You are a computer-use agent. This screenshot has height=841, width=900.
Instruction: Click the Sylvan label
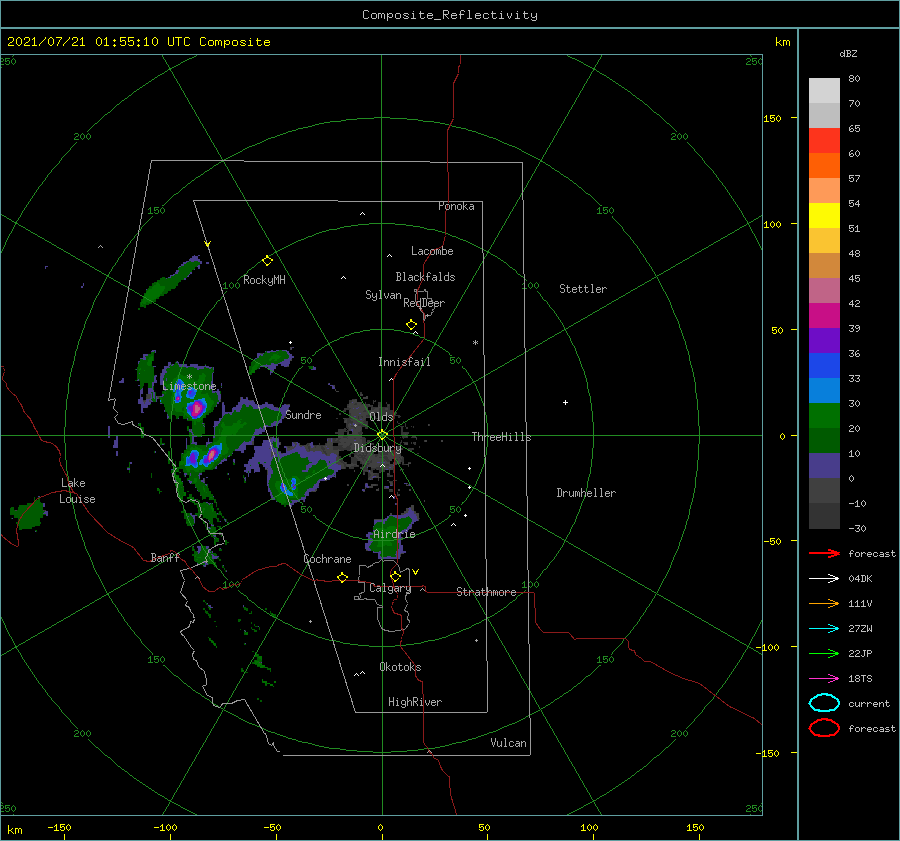coord(383,295)
